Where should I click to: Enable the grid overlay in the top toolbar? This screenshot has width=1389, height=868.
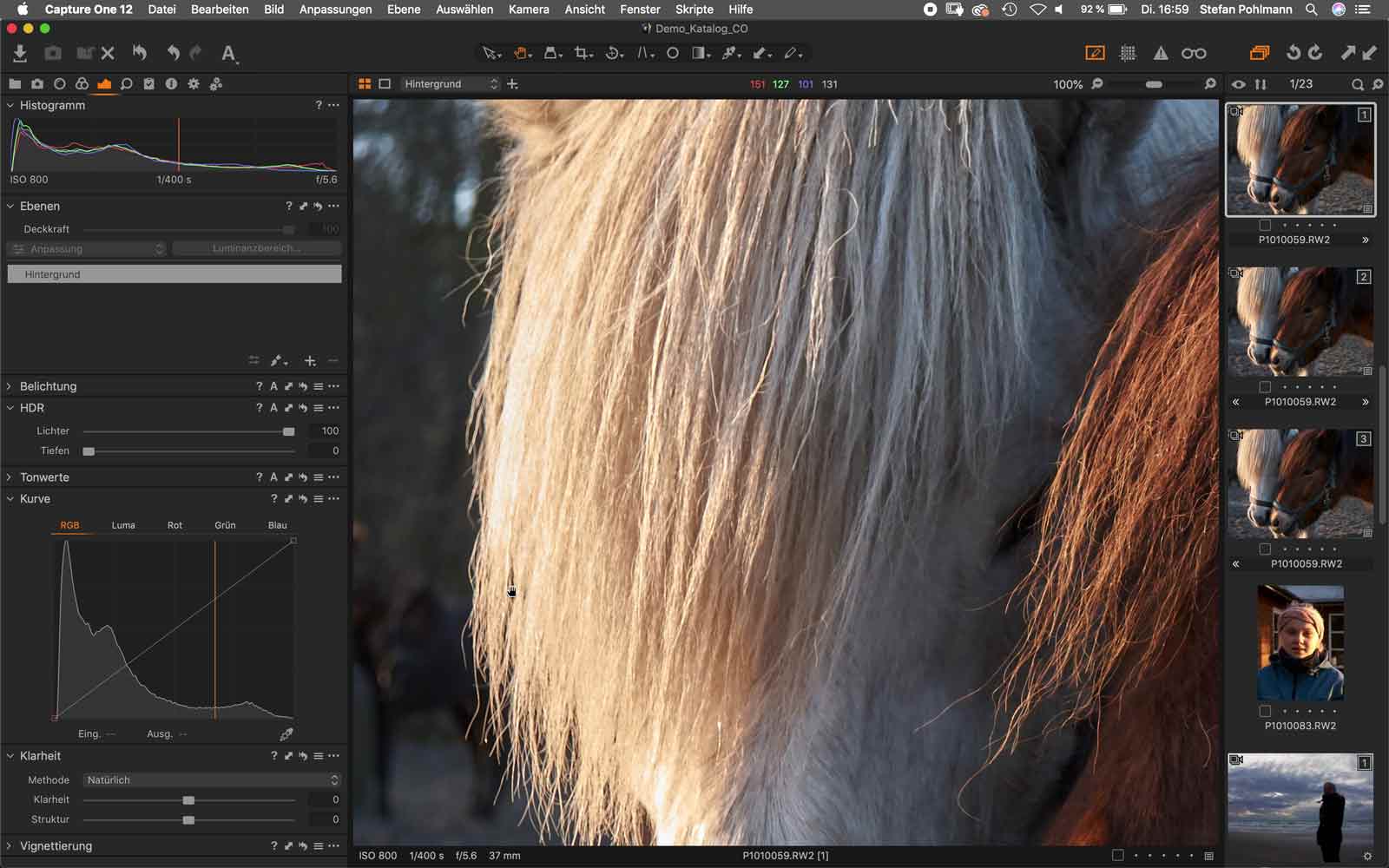(1127, 52)
